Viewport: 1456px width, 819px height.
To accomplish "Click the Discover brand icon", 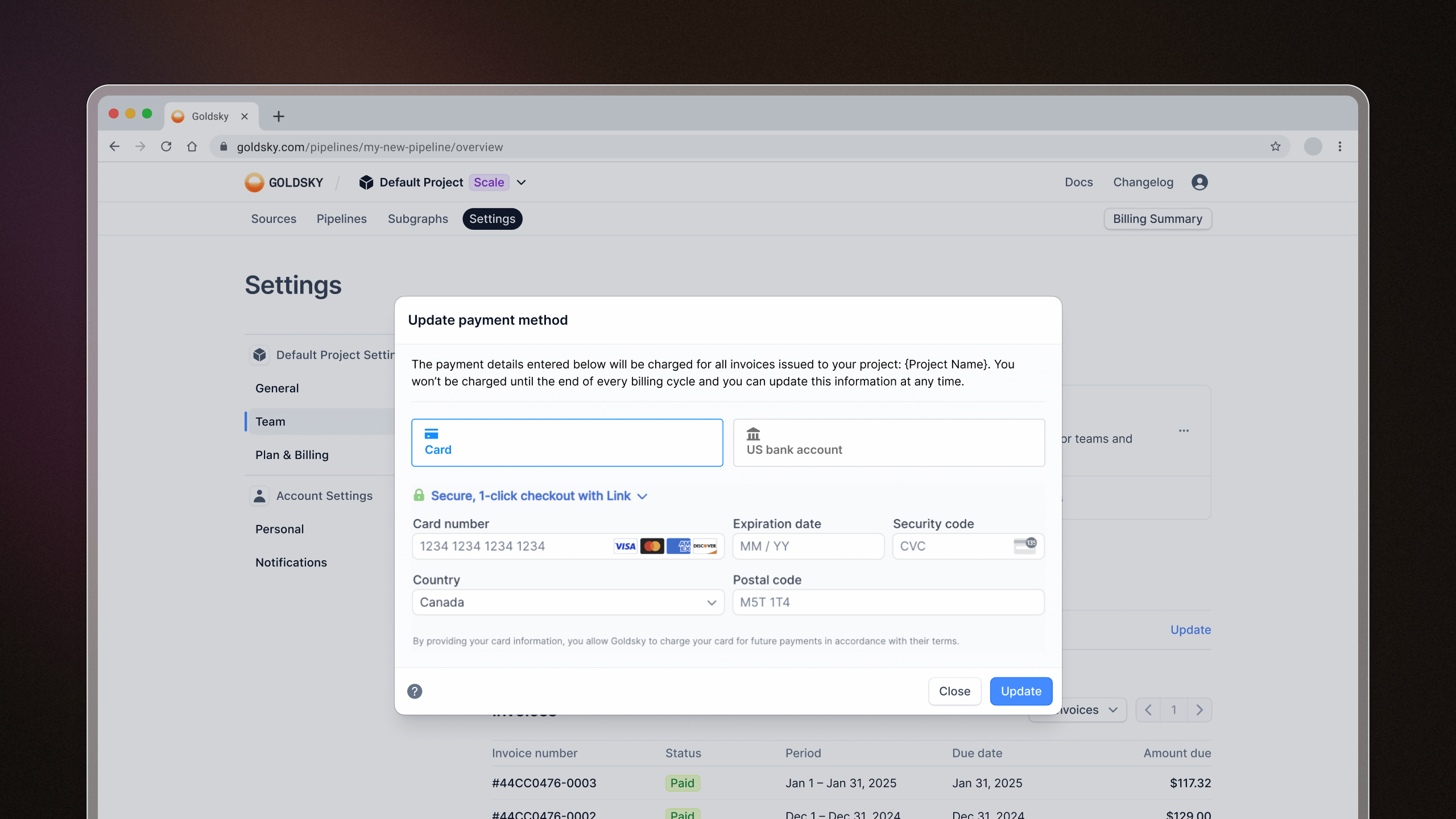I will (705, 547).
